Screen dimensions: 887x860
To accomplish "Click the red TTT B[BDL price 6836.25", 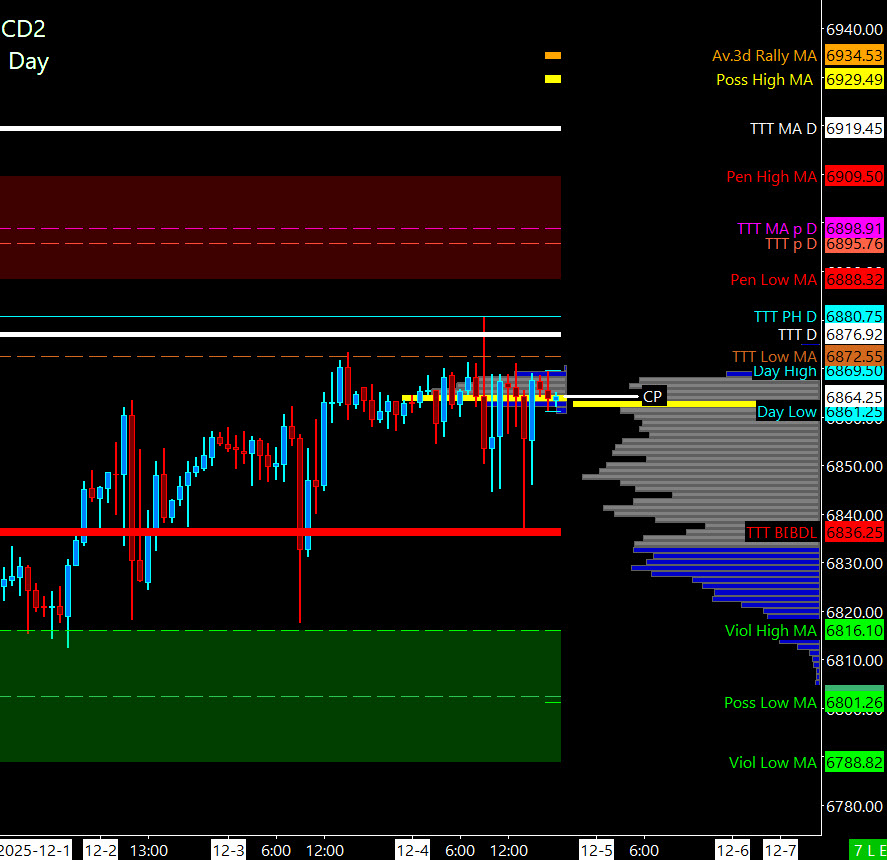I will (x=853, y=533).
